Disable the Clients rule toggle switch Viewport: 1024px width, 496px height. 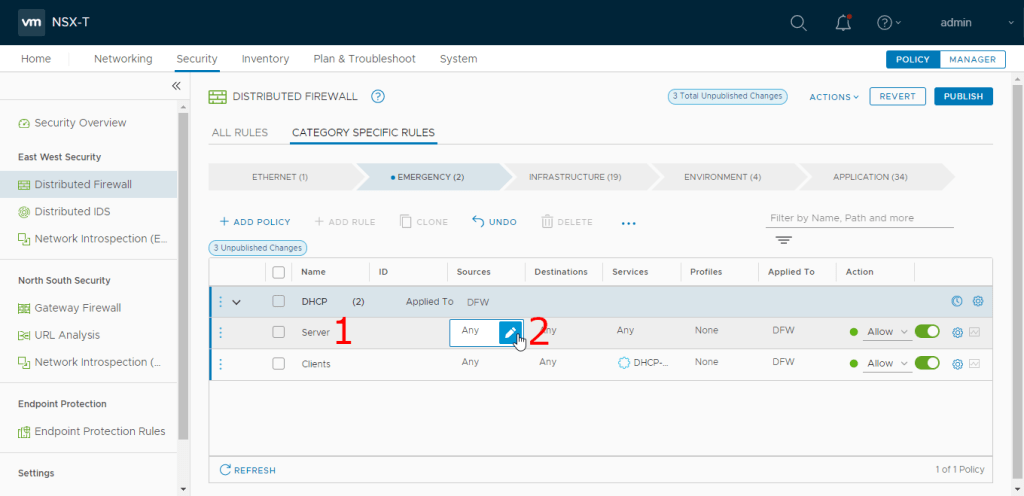point(927,363)
